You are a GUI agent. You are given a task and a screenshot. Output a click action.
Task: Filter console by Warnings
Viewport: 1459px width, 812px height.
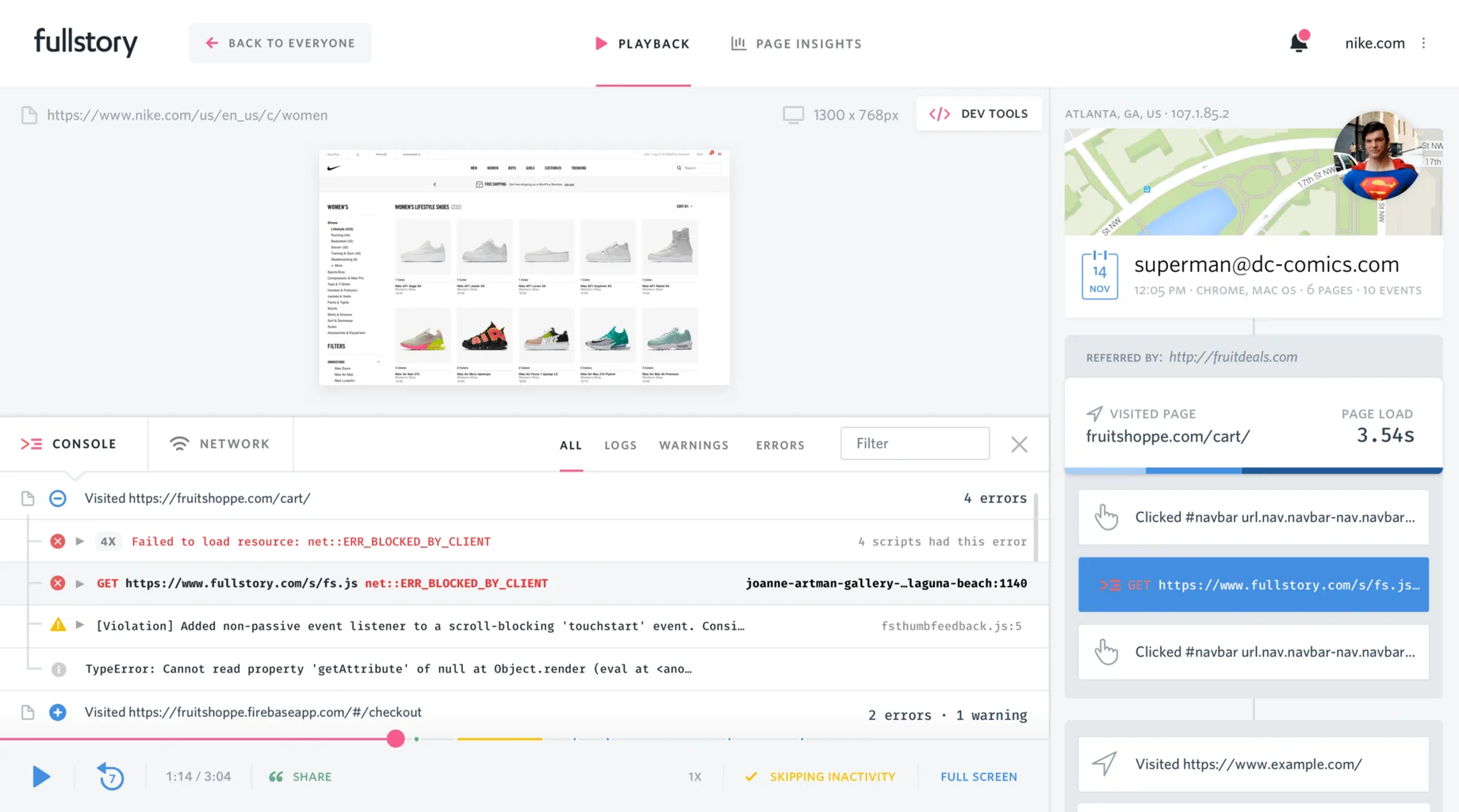[x=694, y=445]
